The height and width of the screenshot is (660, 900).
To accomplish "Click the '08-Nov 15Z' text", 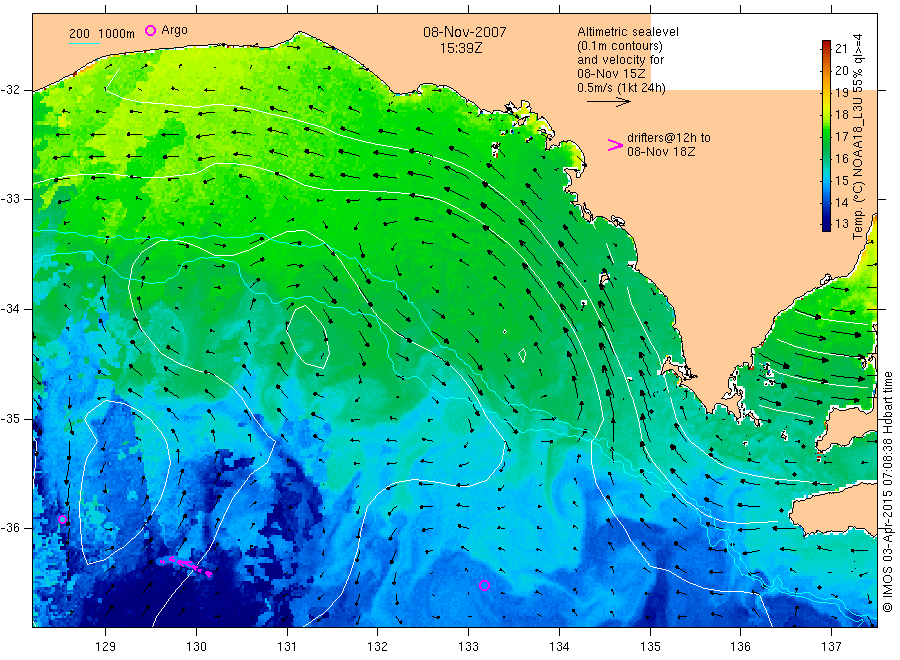I will point(611,74).
